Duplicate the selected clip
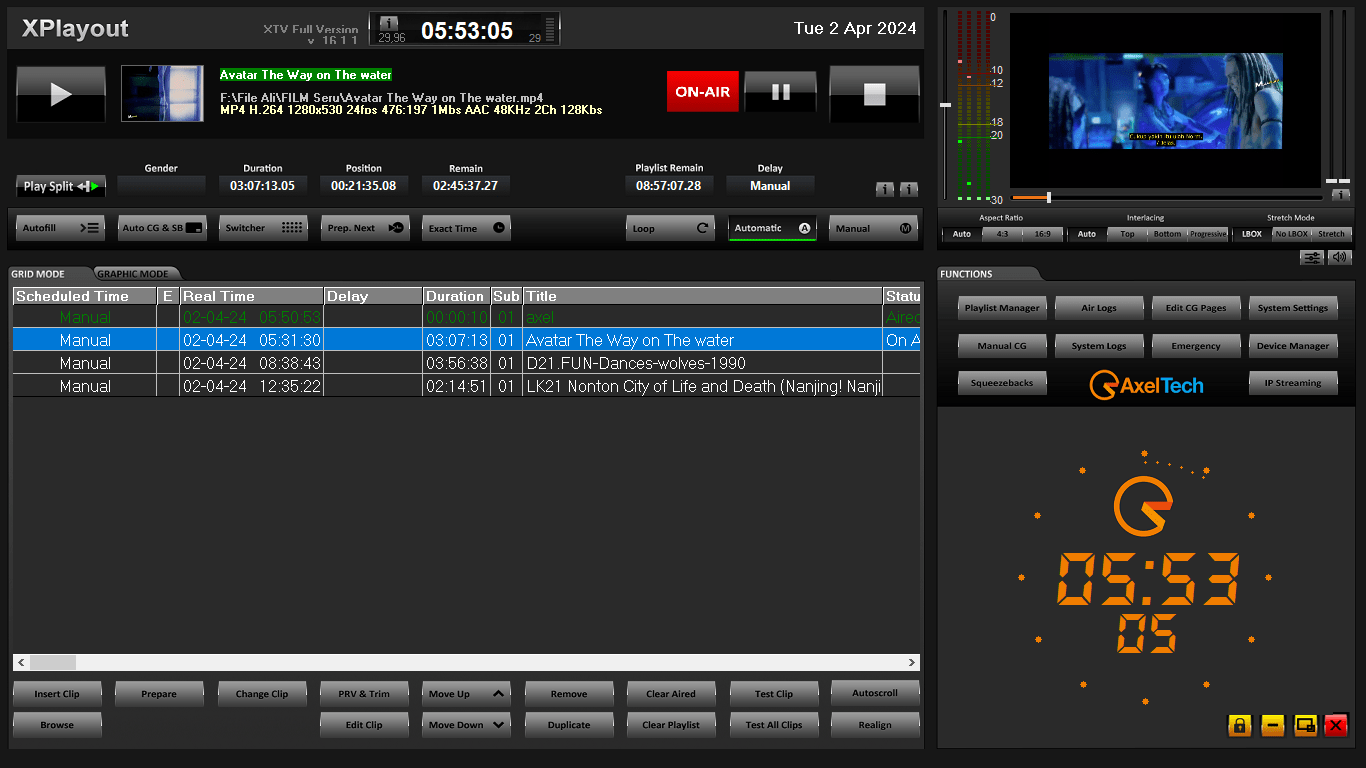The height and width of the screenshot is (768, 1366). (x=569, y=725)
